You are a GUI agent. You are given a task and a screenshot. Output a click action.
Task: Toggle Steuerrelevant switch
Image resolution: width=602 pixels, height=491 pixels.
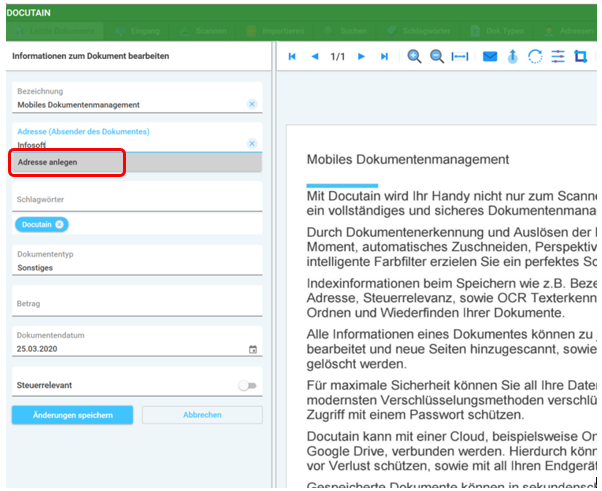point(247,385)
